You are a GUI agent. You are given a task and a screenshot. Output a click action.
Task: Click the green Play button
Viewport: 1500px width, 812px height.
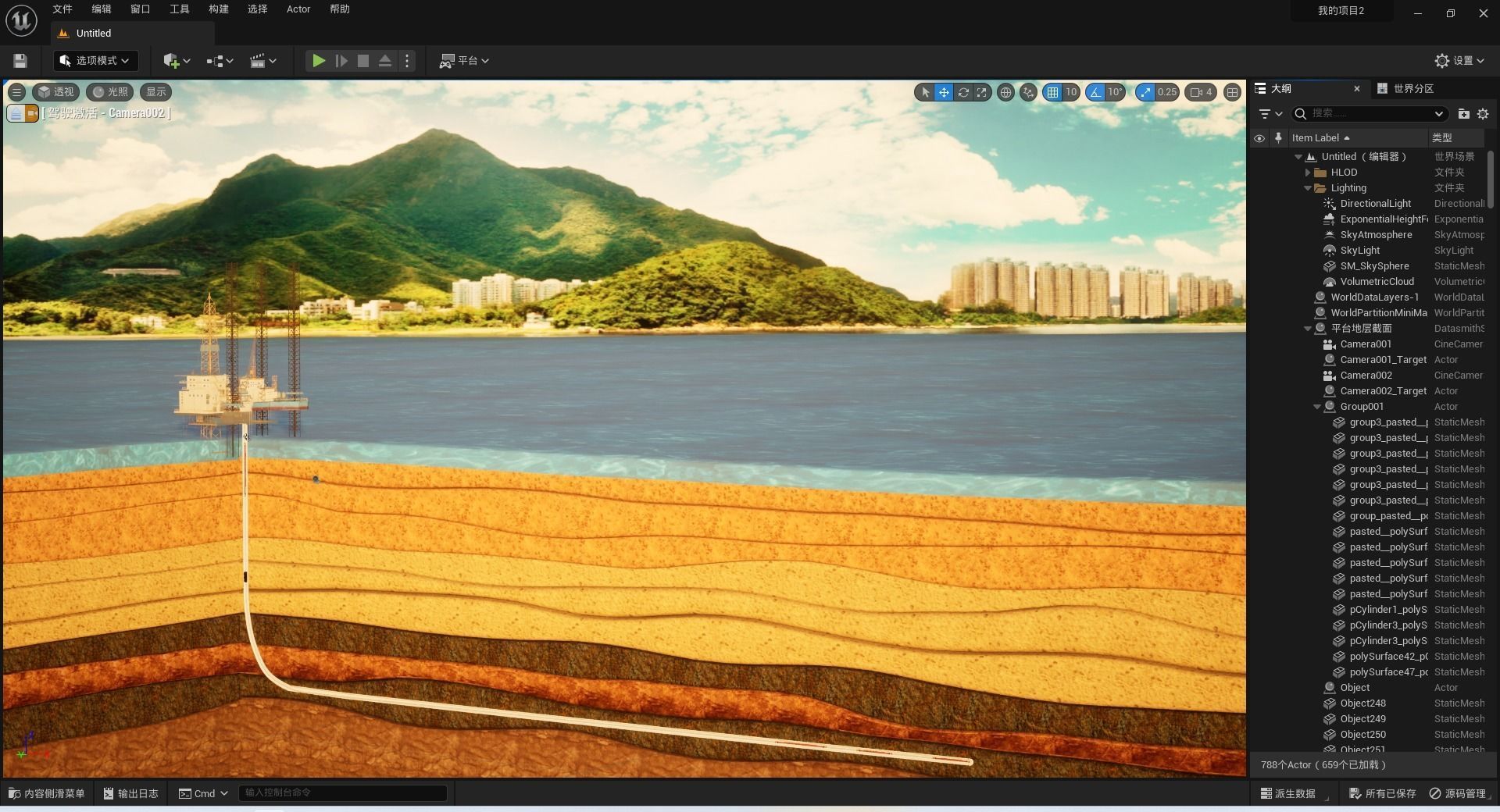[x=318, y=61]
